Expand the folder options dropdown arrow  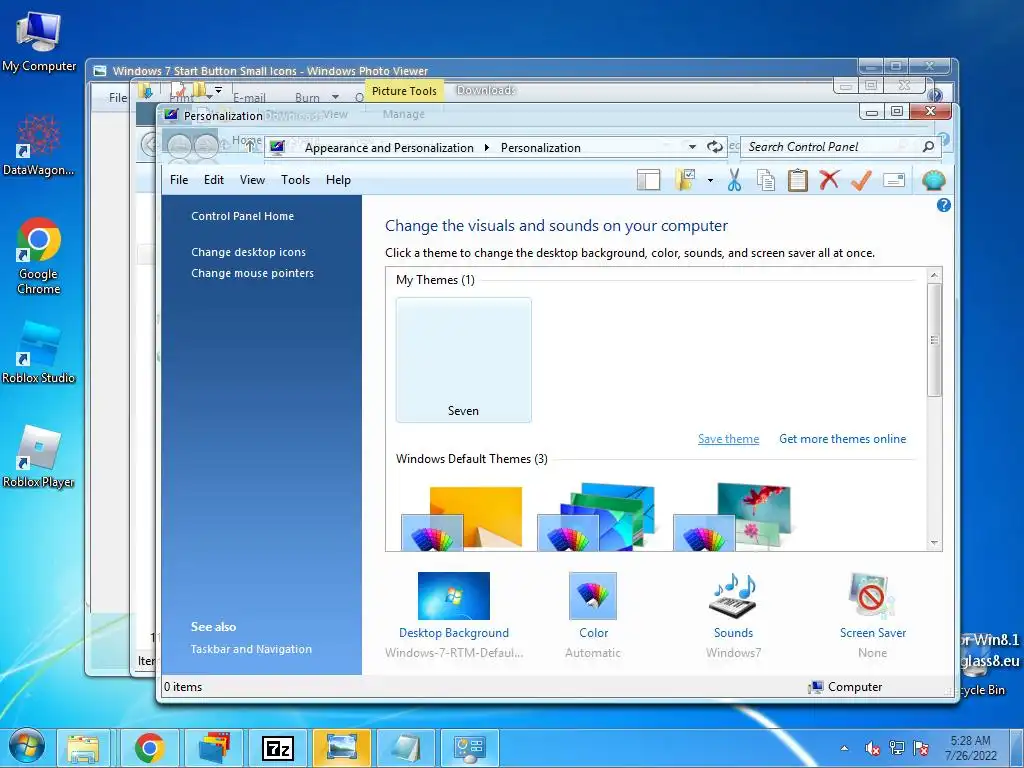710,180
